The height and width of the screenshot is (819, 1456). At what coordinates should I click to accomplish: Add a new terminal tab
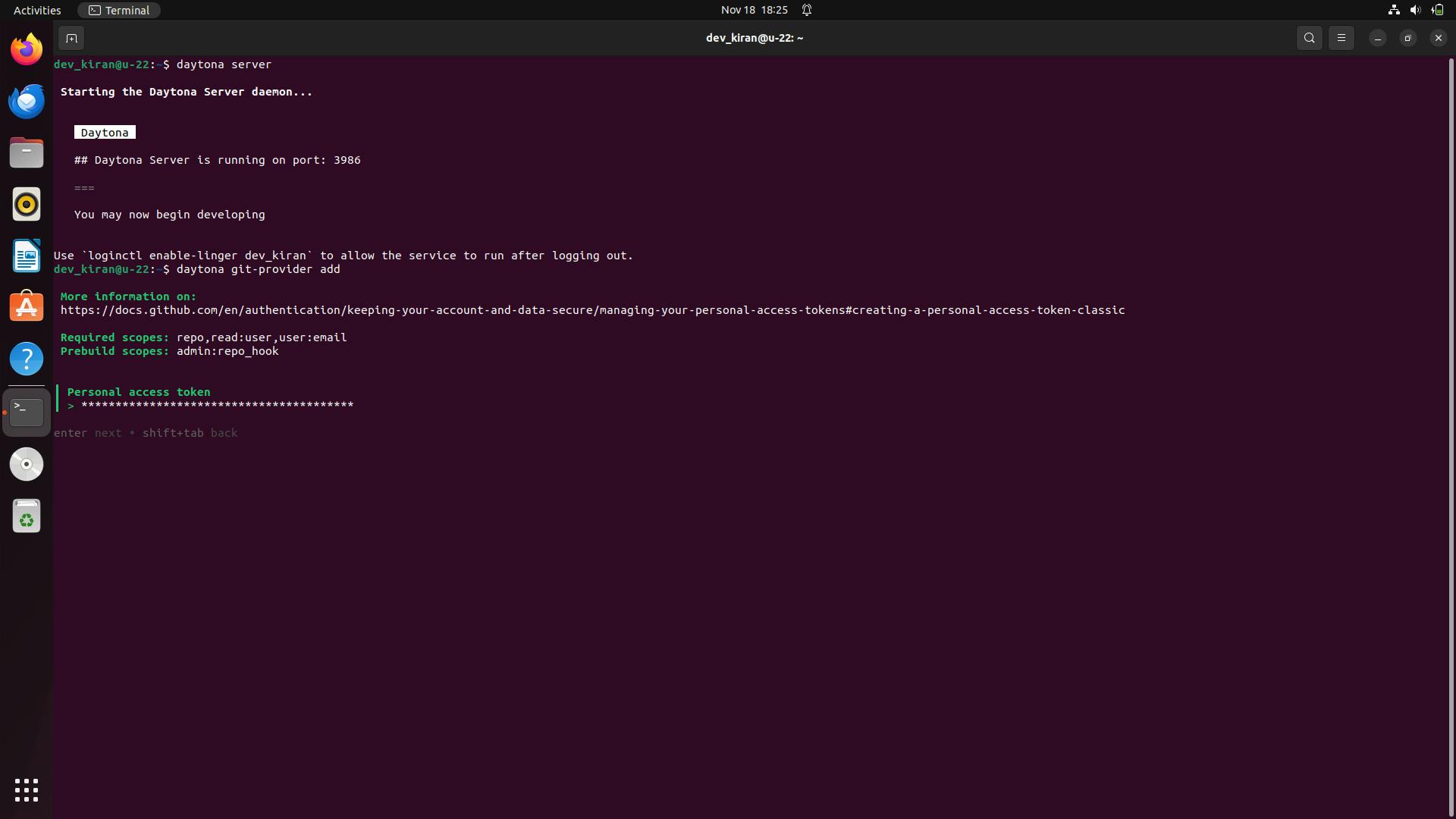pyautogui.click(x=71, y=38)
